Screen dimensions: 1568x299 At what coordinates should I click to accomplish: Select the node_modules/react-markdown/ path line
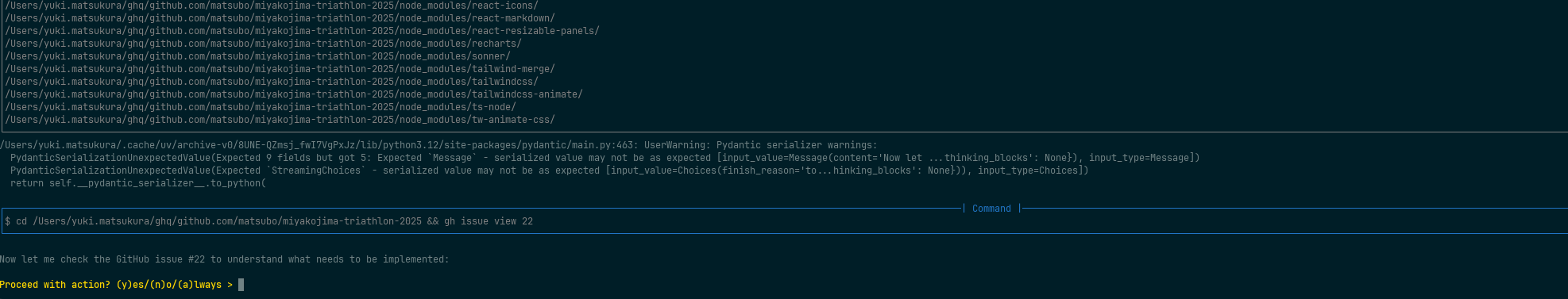pyautogui.click(x=280, y=18)
